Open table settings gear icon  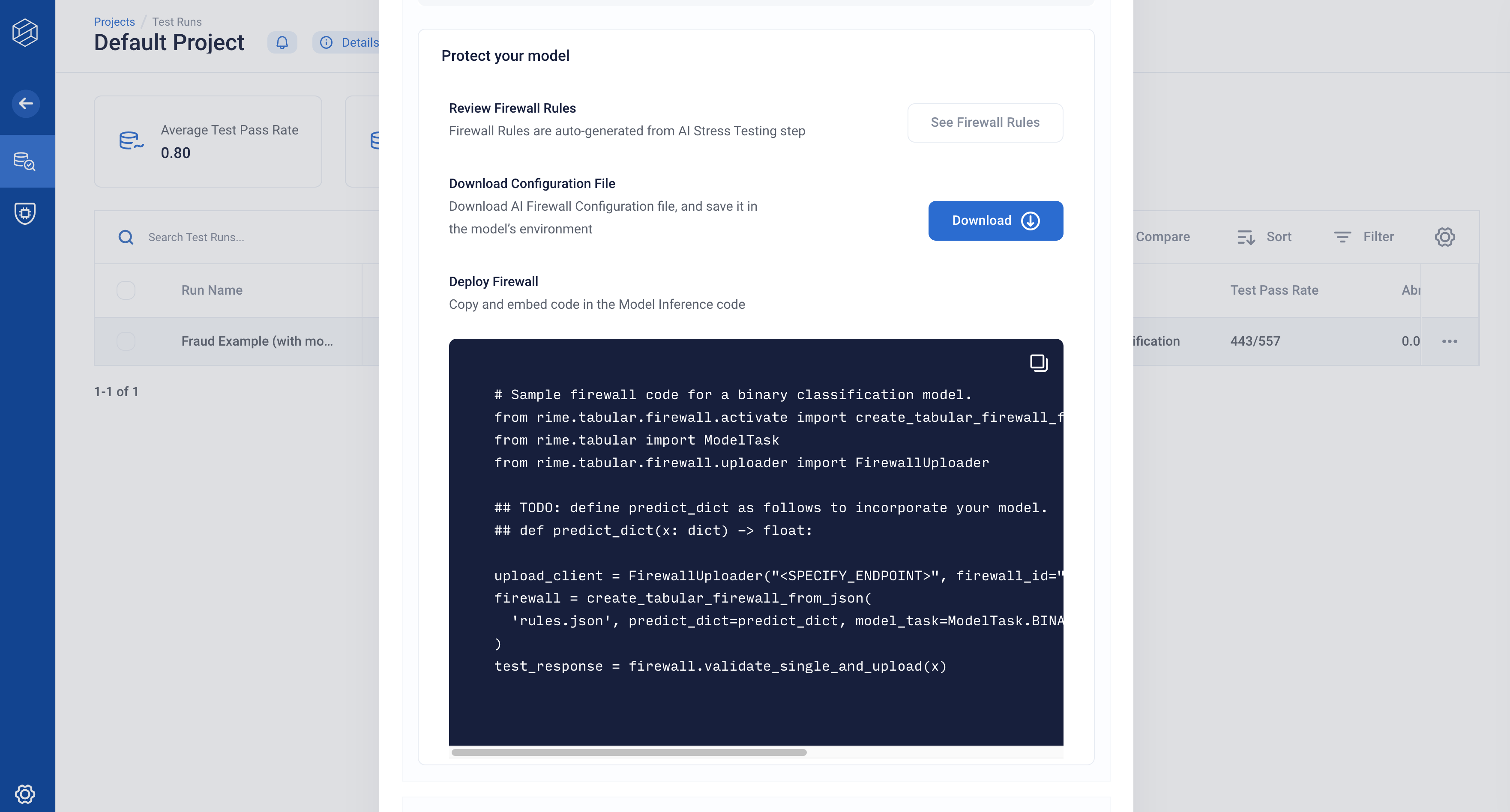click(1444, 237)
